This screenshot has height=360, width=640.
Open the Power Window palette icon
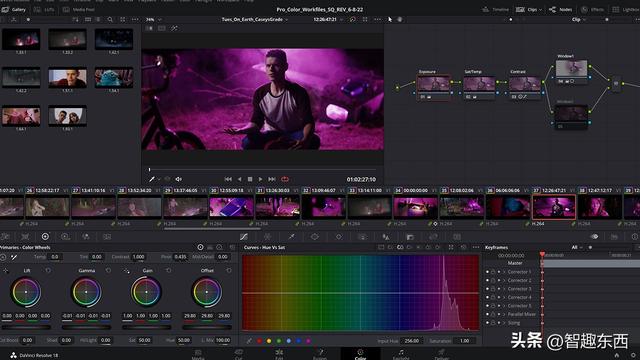[315, 237]
